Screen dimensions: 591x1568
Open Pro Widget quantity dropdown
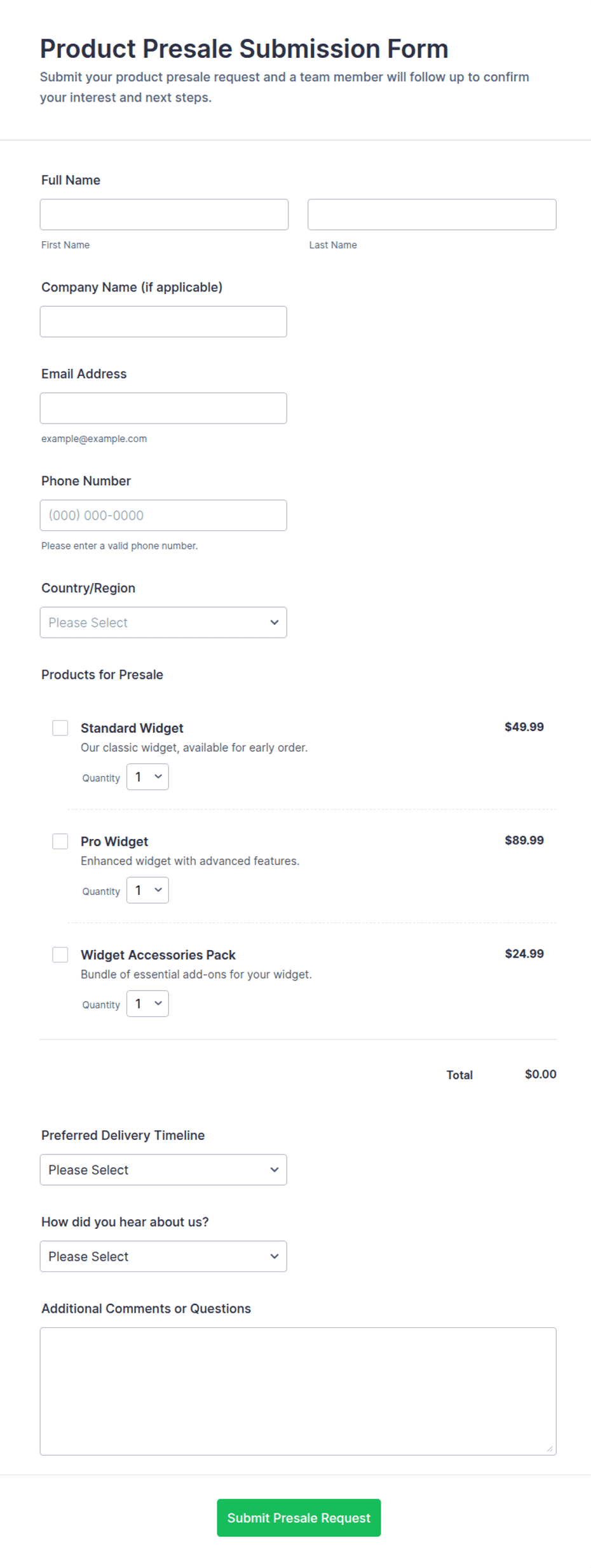coord(147,890)
